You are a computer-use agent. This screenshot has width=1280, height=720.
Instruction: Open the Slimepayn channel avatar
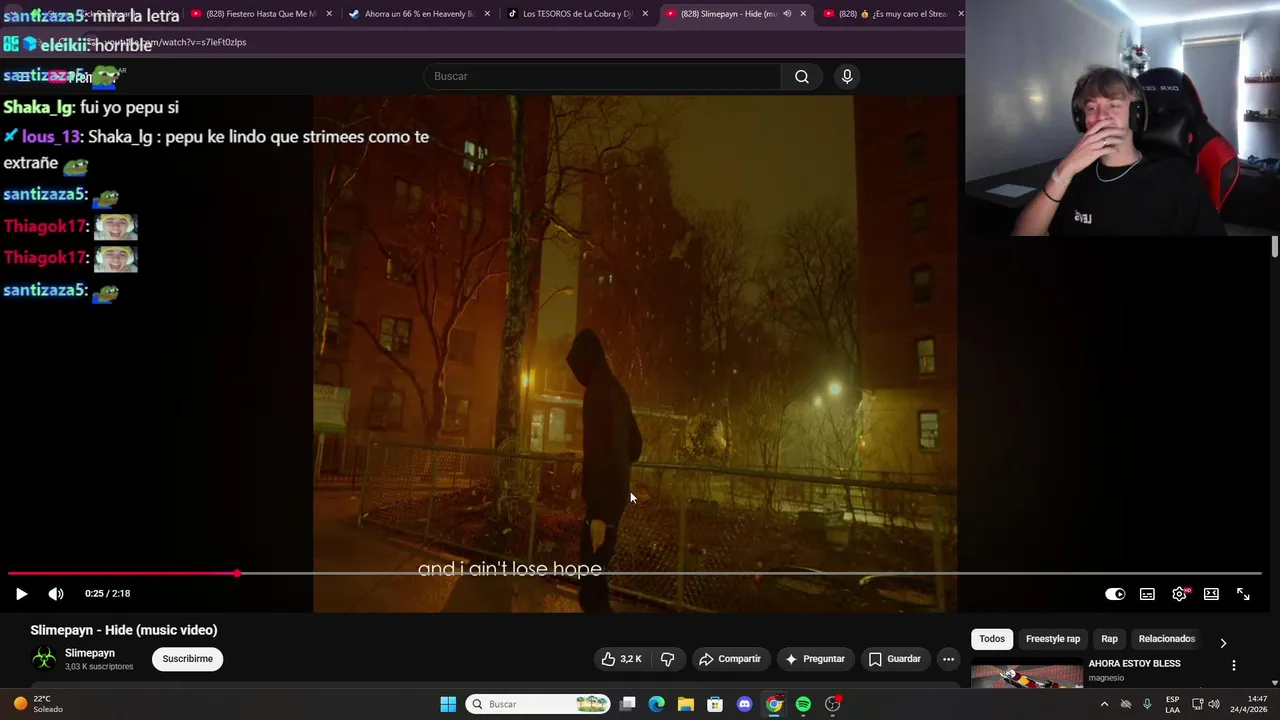point(44,658)
